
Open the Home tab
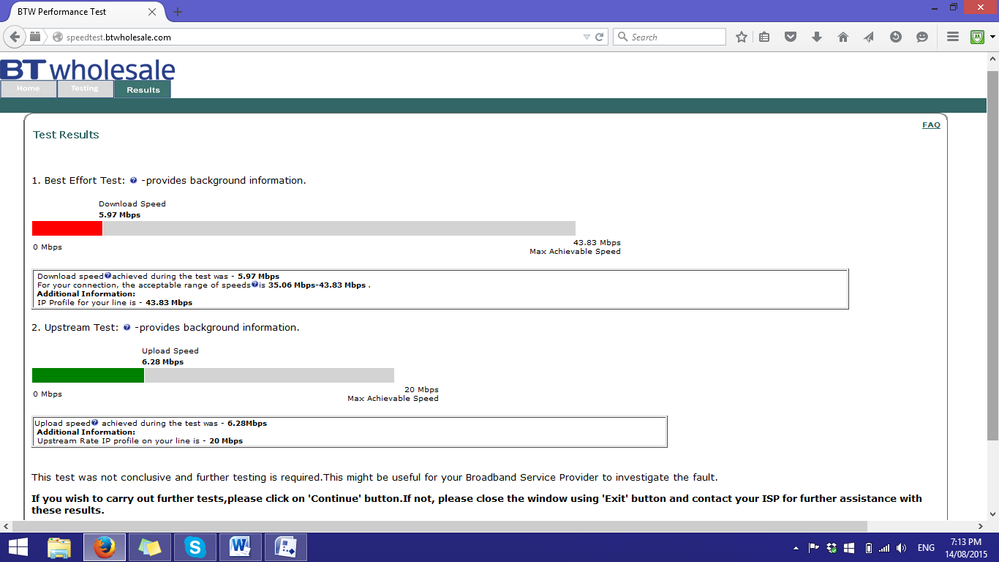28,89
